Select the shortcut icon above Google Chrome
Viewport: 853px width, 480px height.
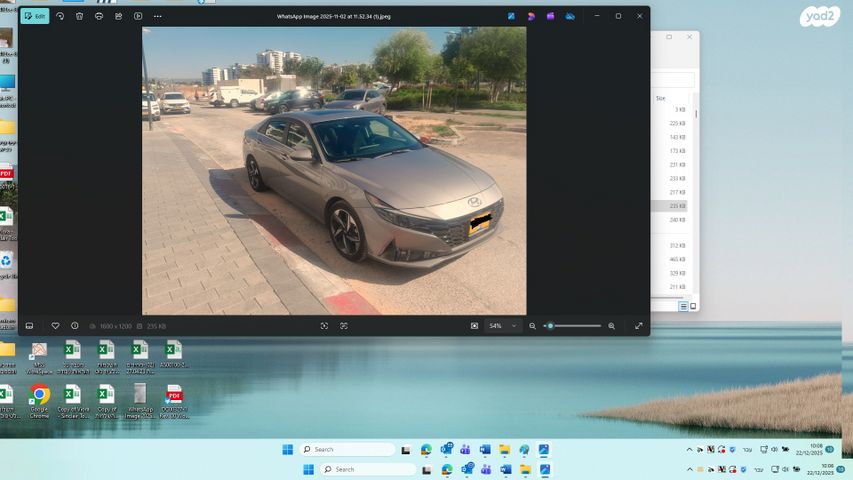point(39,358)
